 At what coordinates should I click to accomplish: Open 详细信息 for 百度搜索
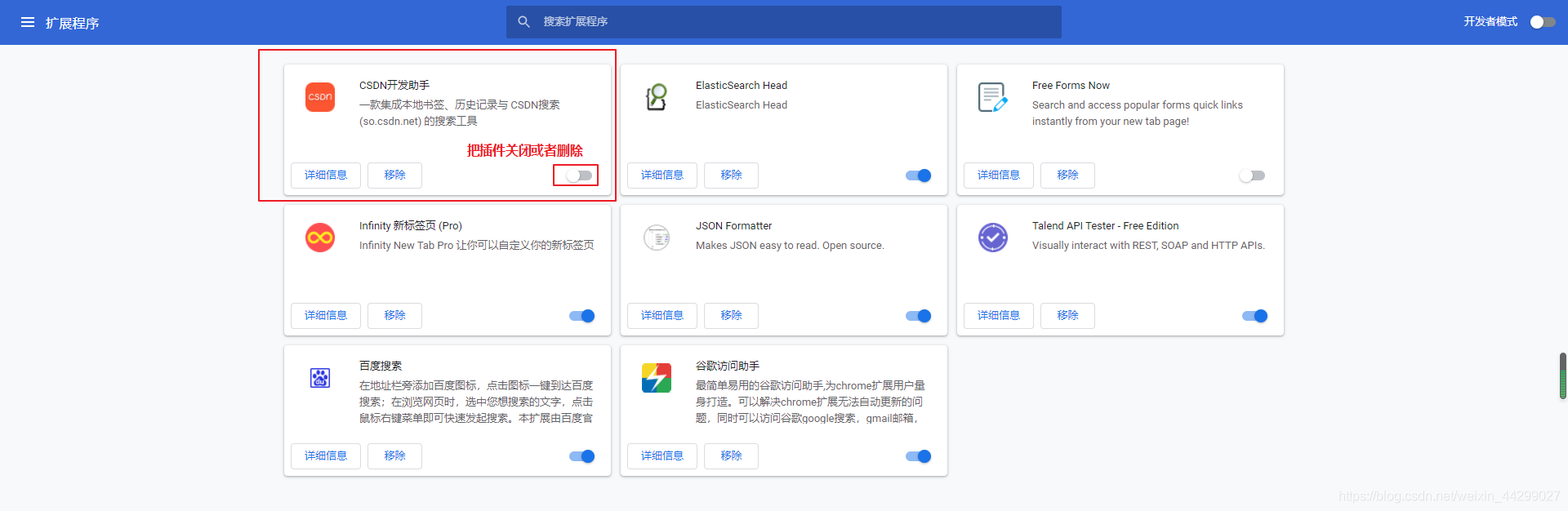(326, 456)
